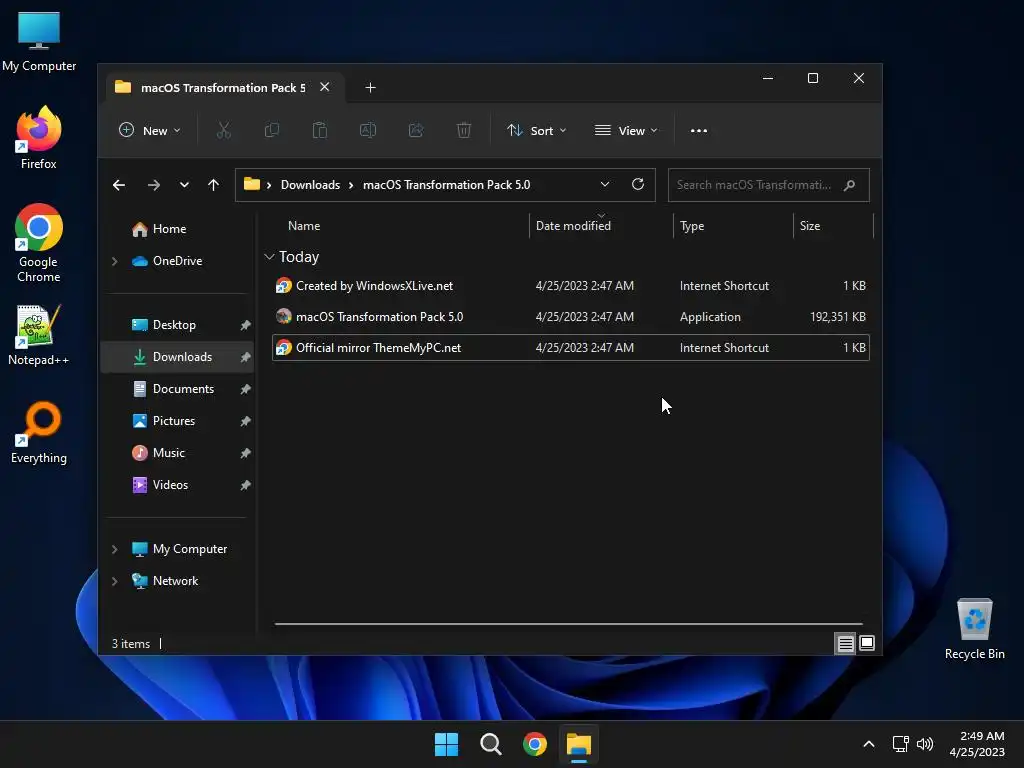Image resolution: width=1024 pixels, height=768 pixels.
Task: Open taskbar Search
Action: point(490,744)
